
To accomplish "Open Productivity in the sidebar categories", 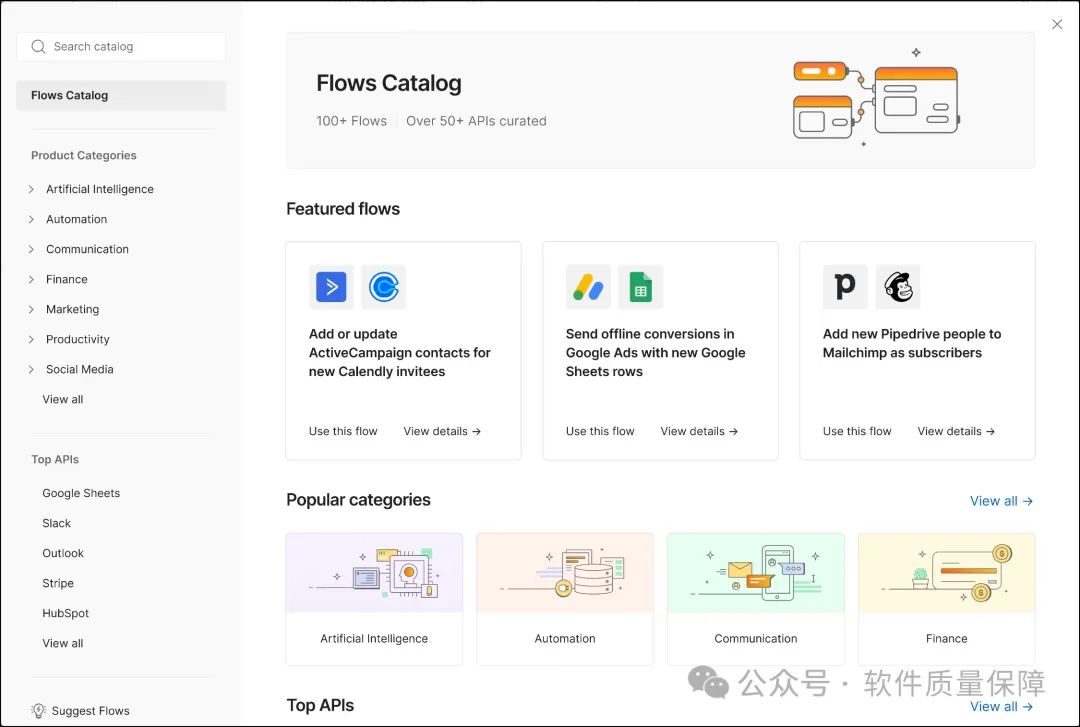I will pos(78,339).
